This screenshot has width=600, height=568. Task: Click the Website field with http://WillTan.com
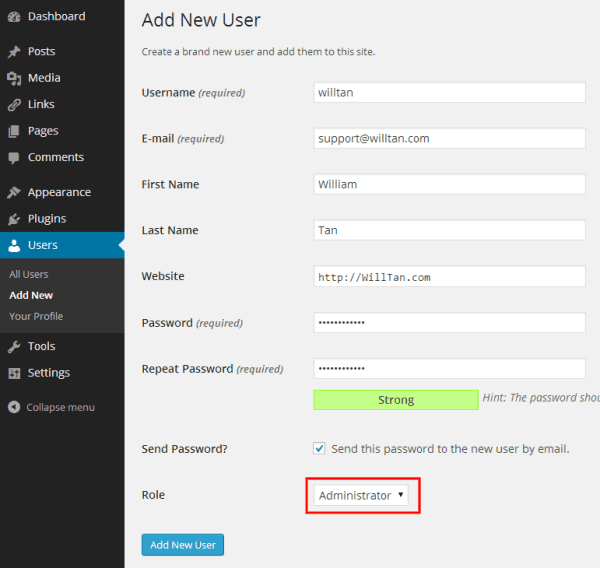(449, 276)
